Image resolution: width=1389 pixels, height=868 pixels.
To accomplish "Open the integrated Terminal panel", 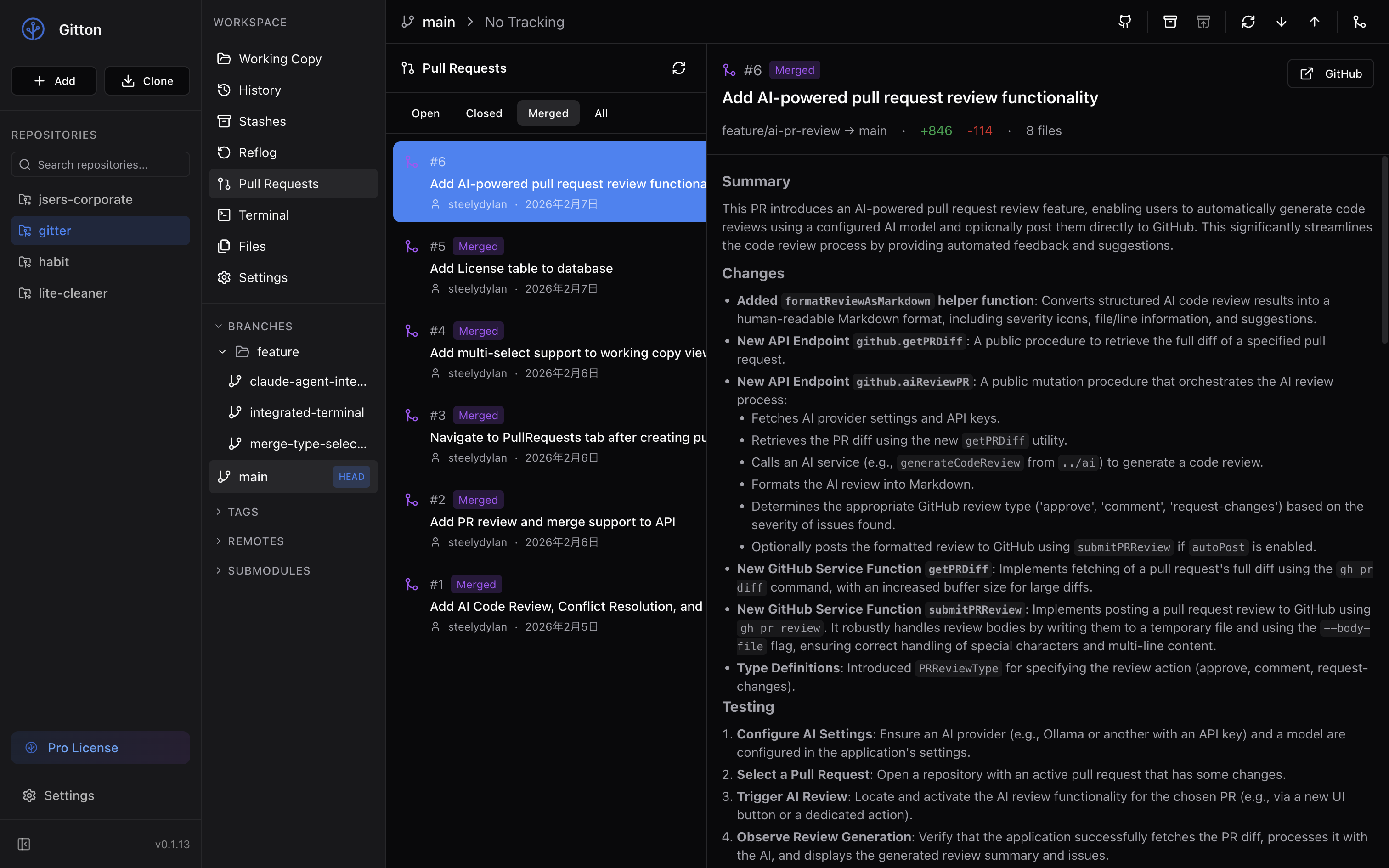I will (x=264, y=215).
